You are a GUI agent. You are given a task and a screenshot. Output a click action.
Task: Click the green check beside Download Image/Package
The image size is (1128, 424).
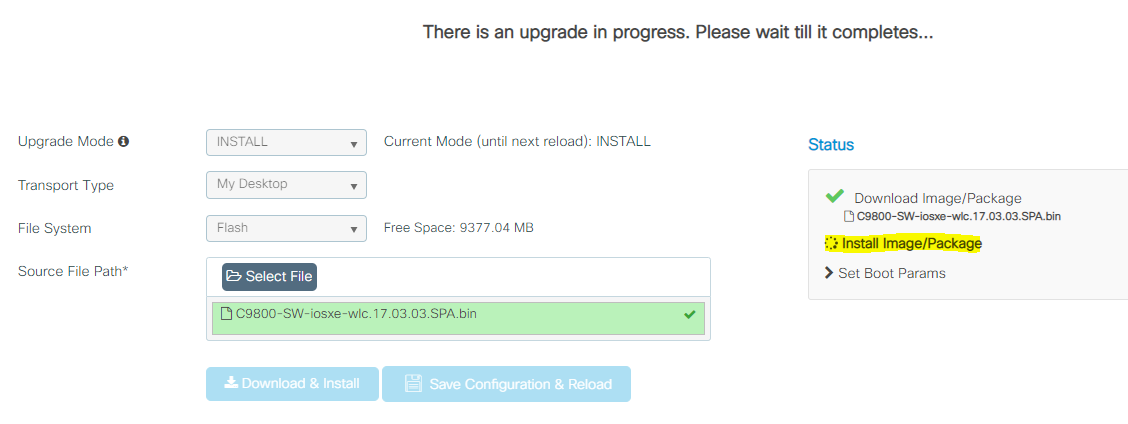tap(835, 197)
